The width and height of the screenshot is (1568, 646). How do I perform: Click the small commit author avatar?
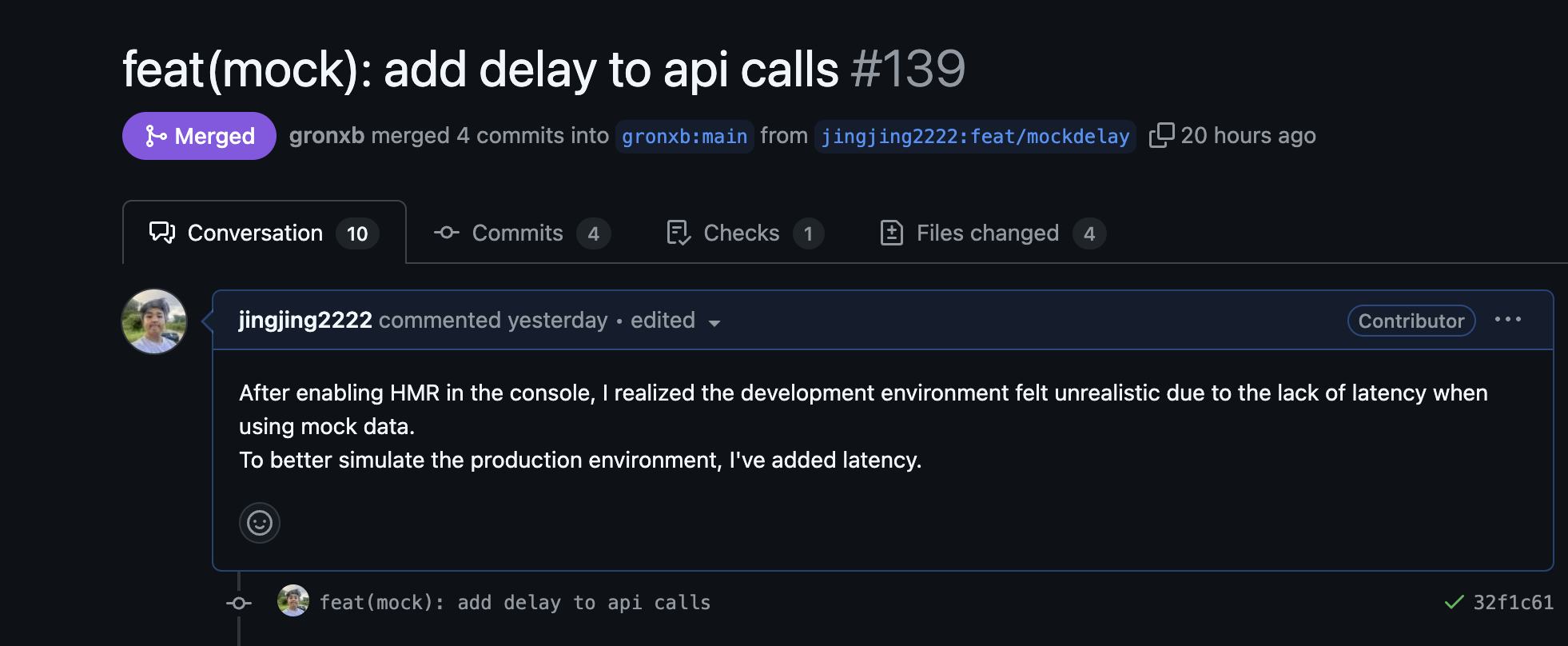point(293,601)
